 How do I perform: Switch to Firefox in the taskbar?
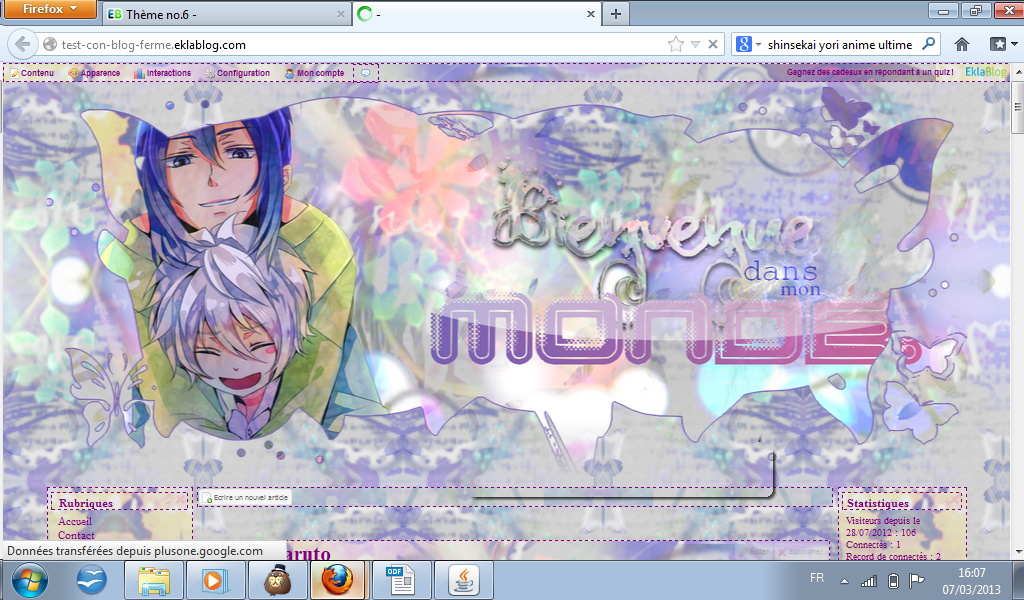click(336, 580)
